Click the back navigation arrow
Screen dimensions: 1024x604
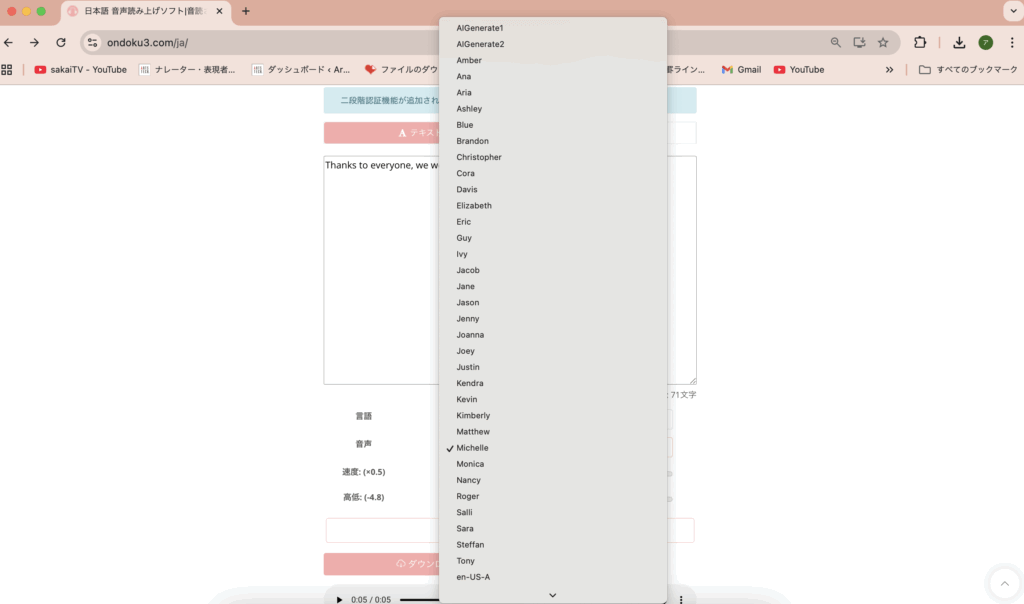point(9,43)
